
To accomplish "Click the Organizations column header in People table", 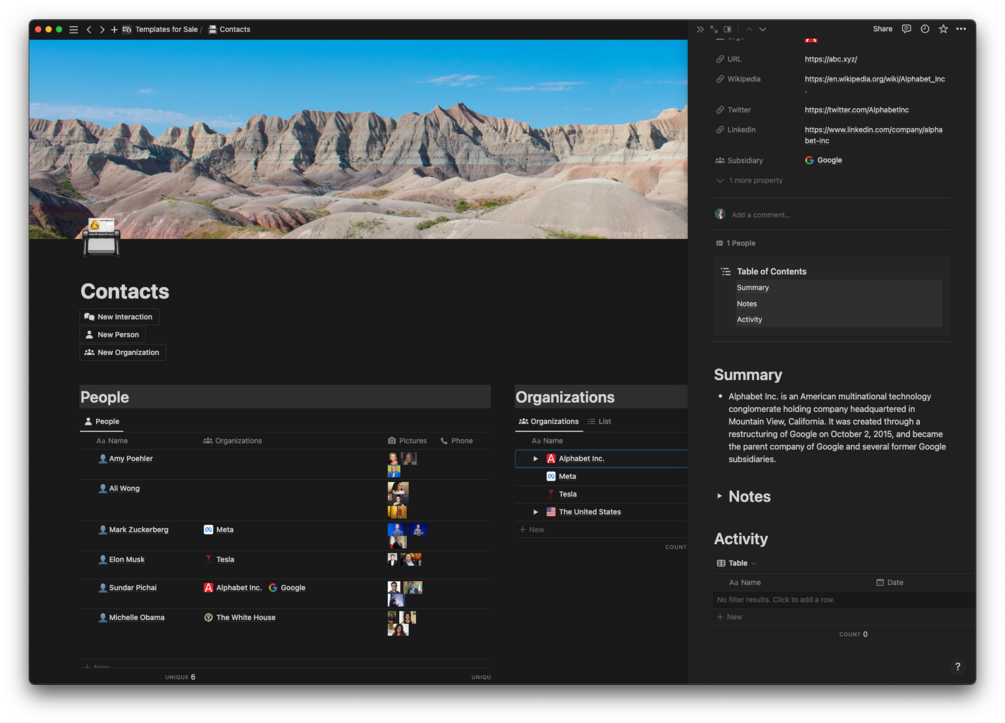I will click(233, 441).
